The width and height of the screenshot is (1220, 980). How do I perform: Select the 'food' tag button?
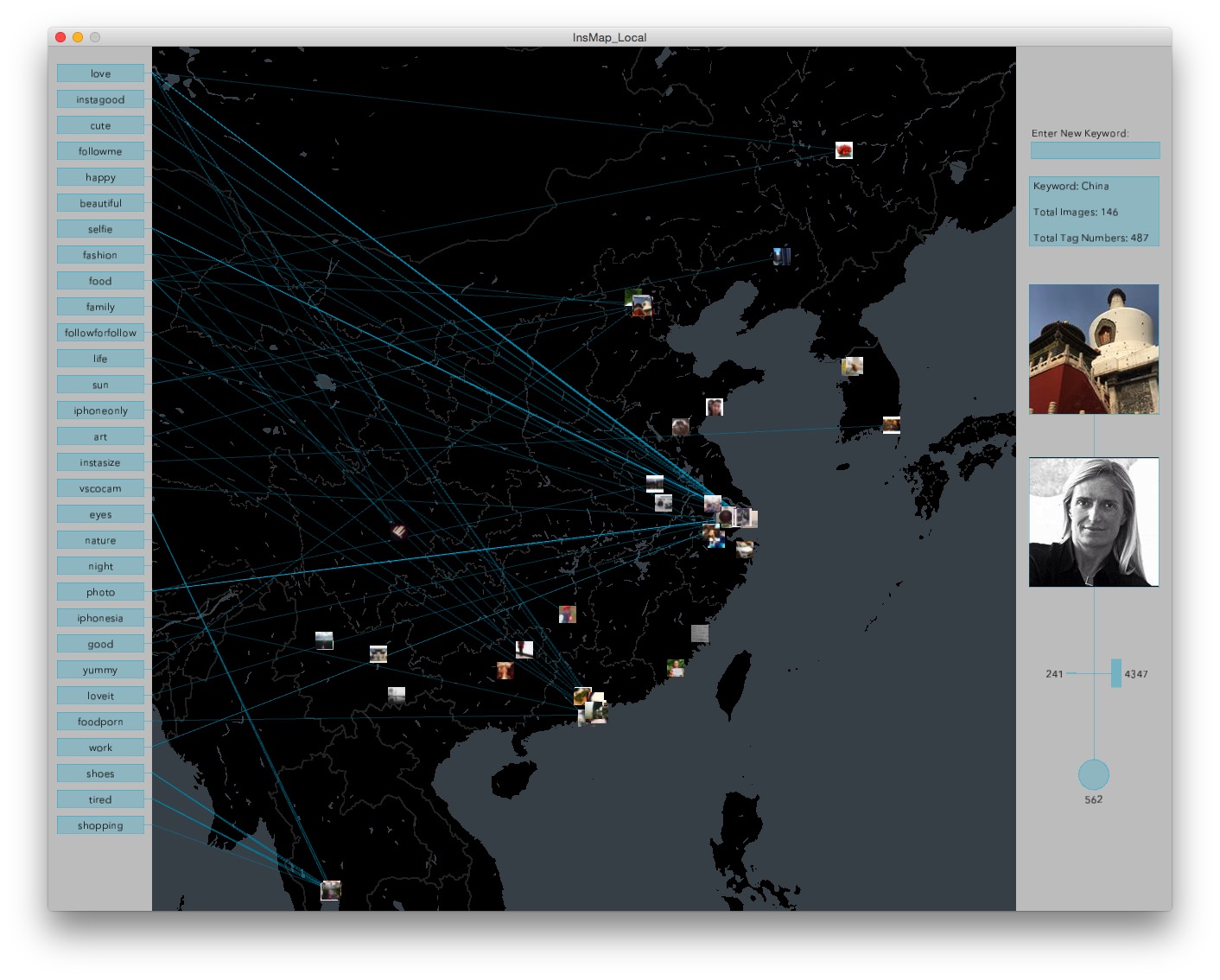point(100,281)
